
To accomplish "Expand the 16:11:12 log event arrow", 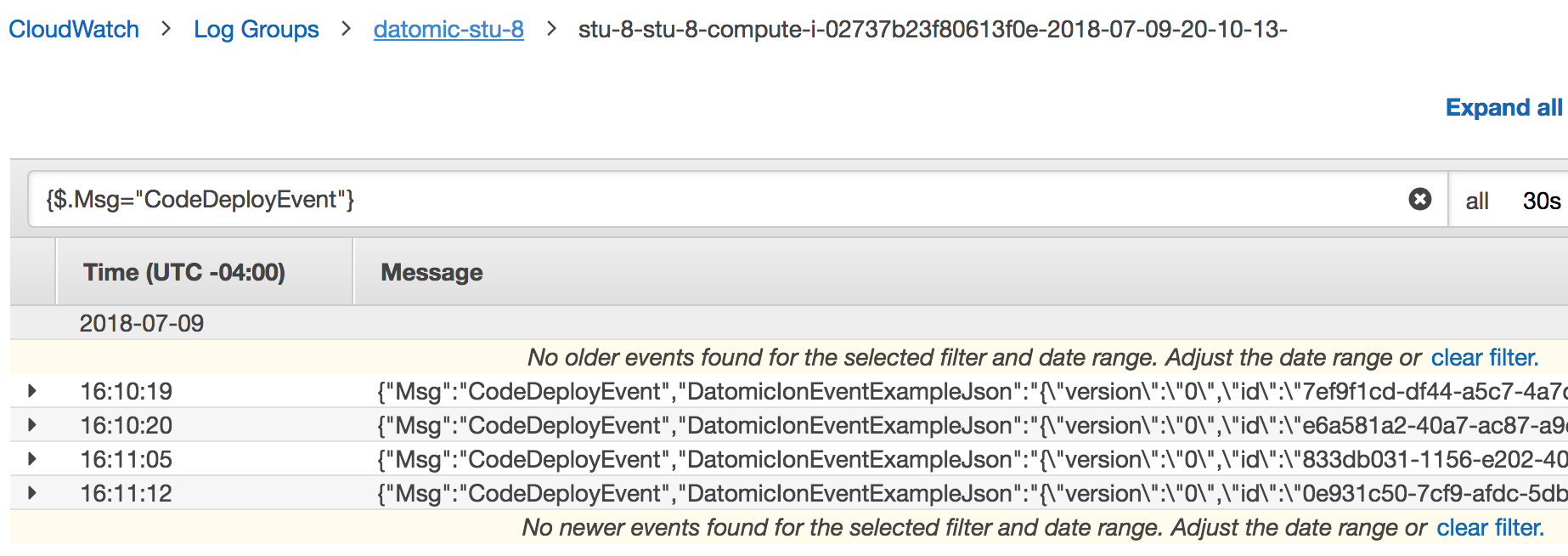I will click(32, 493).
